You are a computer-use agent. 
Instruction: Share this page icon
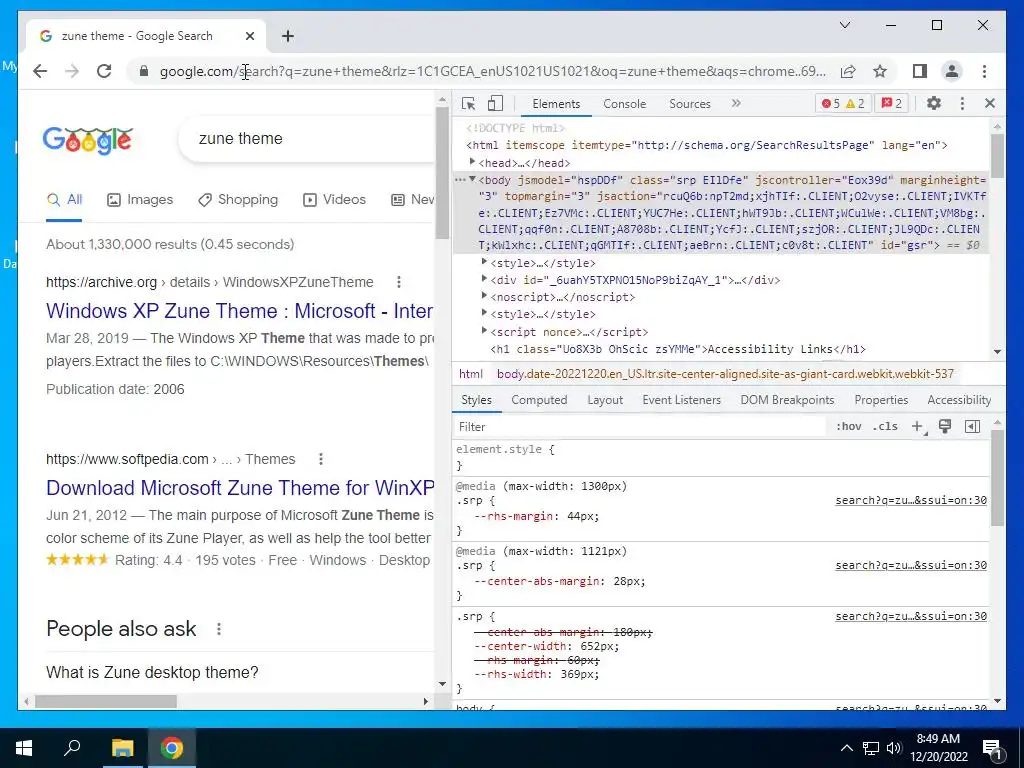click(848, 71)
